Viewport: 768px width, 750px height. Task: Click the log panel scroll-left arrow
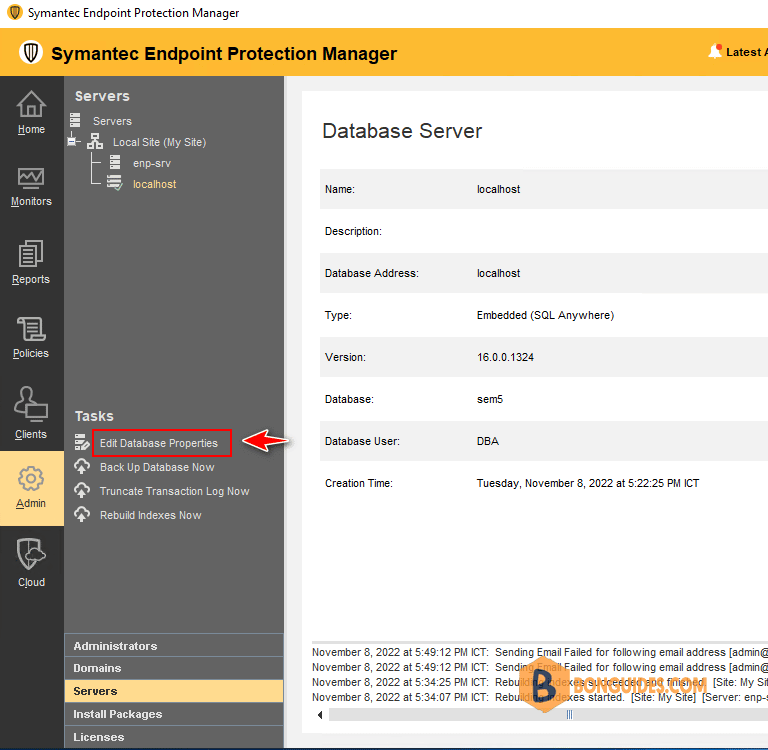point(320,715)
